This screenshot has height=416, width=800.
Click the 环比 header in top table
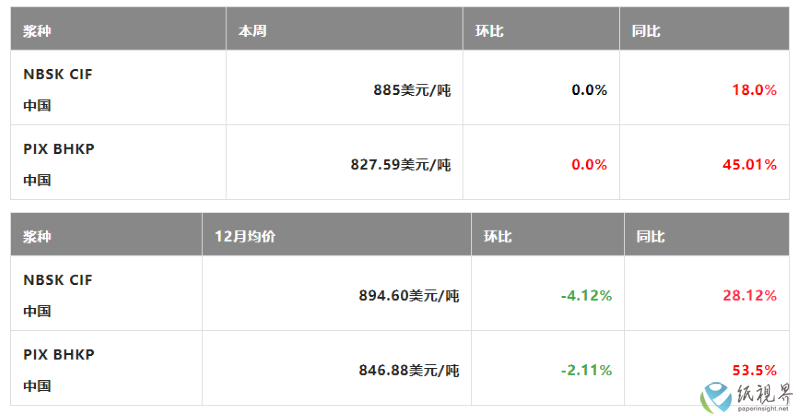point(489,31)
